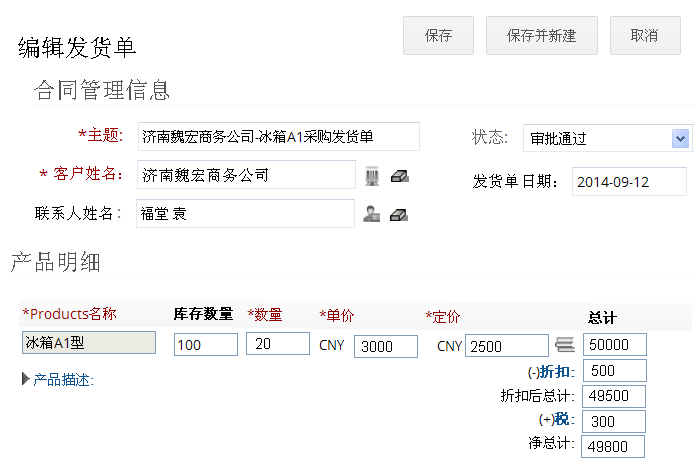Click the 单价 unit price field

(x=385, y=346)
